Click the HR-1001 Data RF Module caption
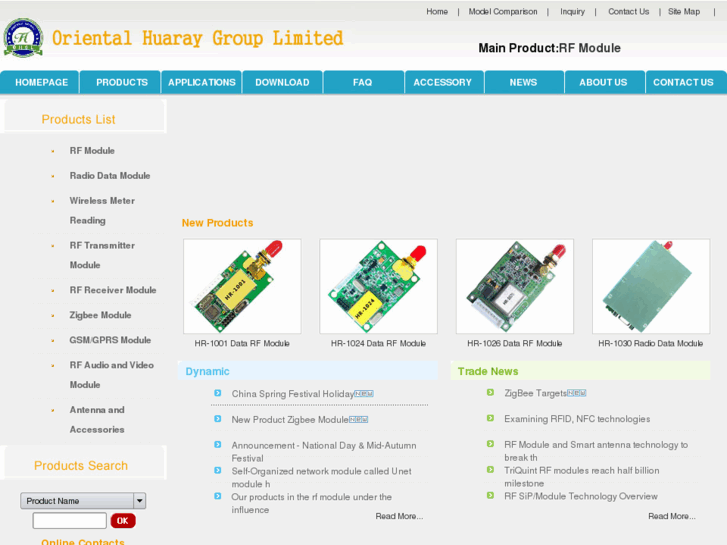727x545 pixels. point(242,343)
